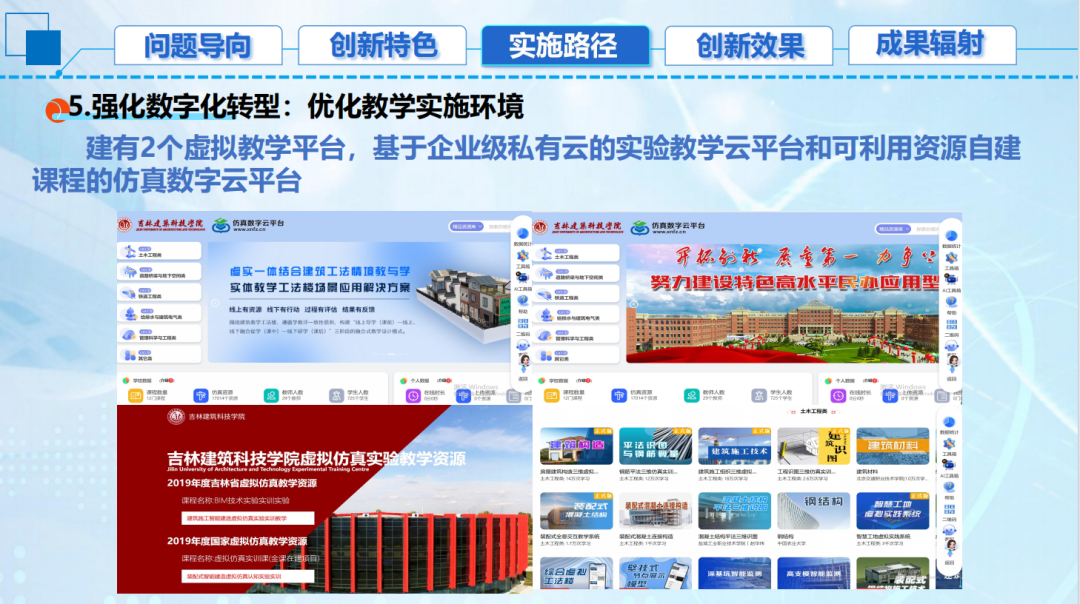Open the 深基坑智能监测 course thumbnail
Image resolution: width=1080 pixels, height=604 pixels.
pyautogui.click(x=734, y=574)
